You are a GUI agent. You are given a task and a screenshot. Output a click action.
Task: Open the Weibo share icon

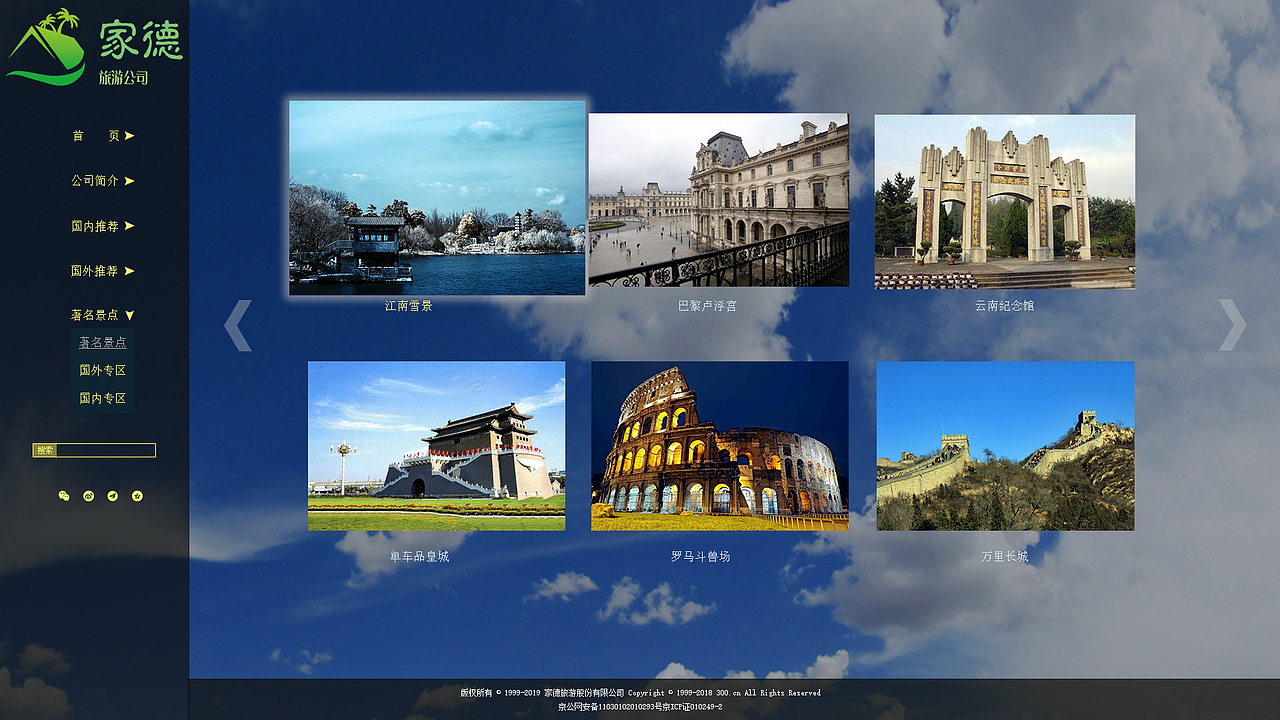[88, 496]
